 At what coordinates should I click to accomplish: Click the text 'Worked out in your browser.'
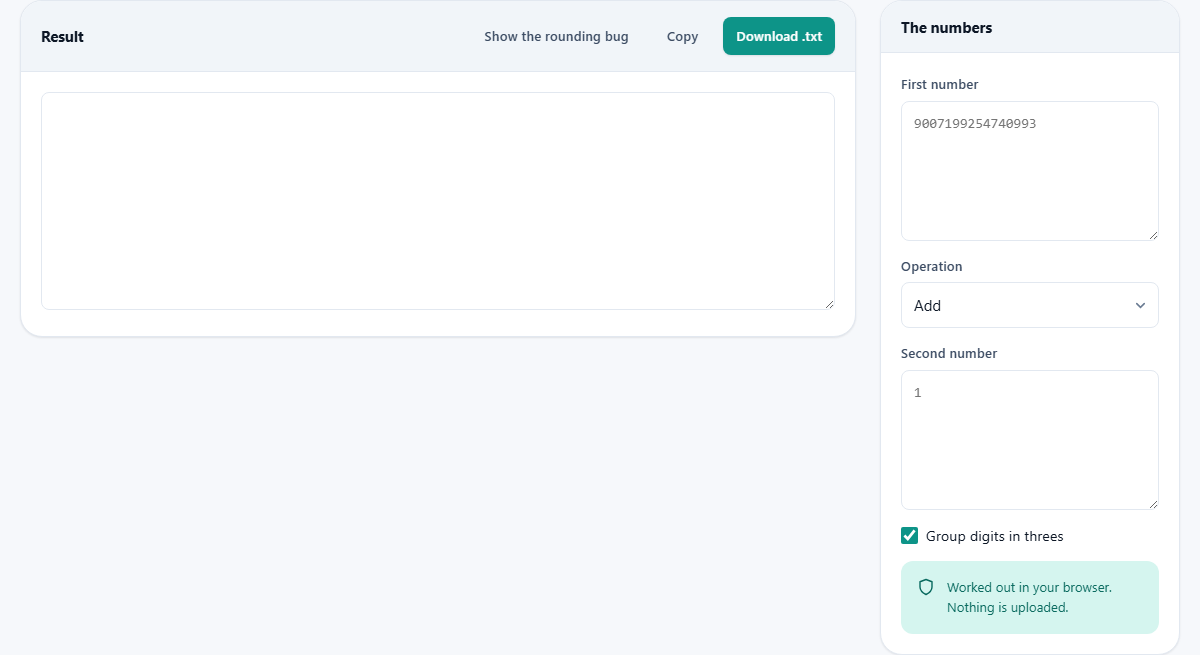click(1029, 588)
